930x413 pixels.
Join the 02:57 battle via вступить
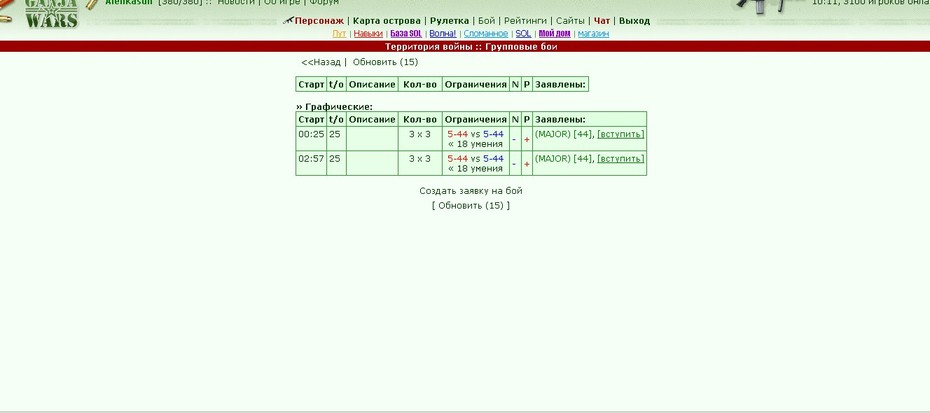coord(620,158)
